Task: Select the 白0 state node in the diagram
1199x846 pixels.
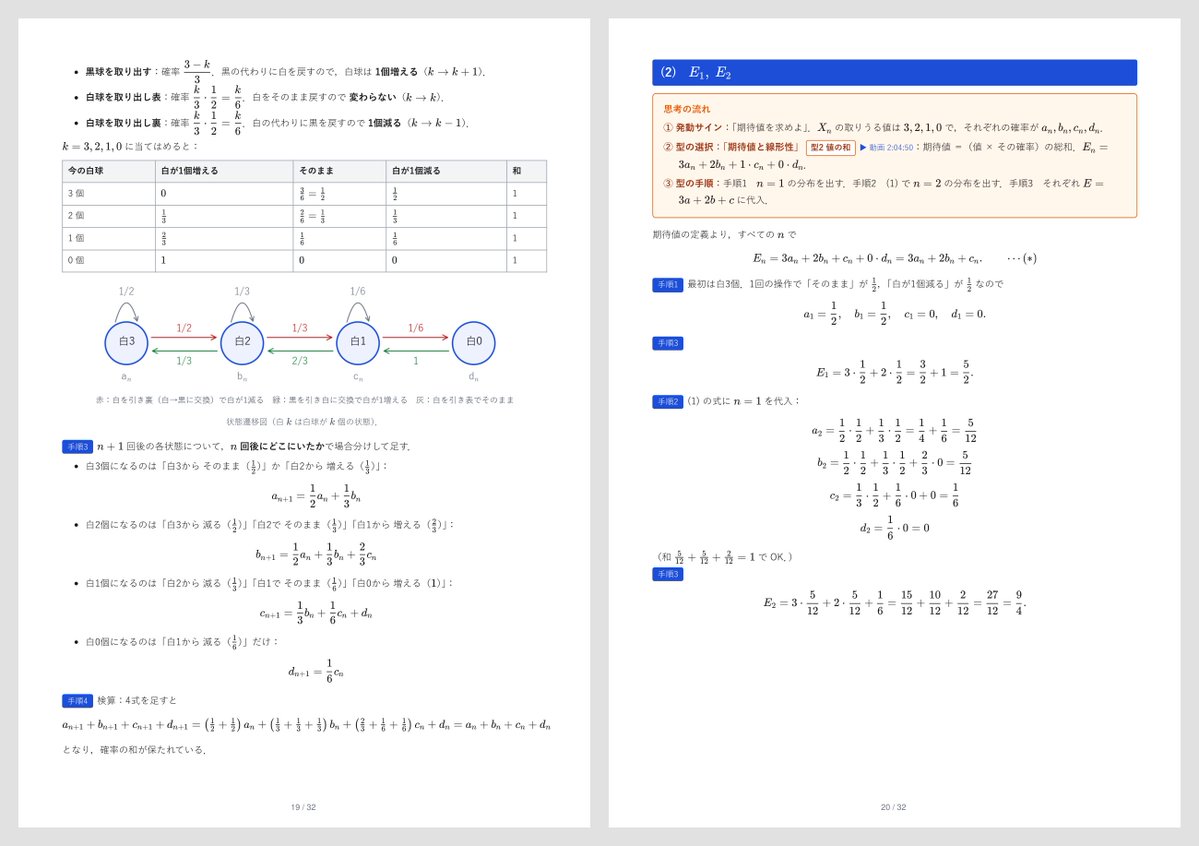Action: (473, 342)
